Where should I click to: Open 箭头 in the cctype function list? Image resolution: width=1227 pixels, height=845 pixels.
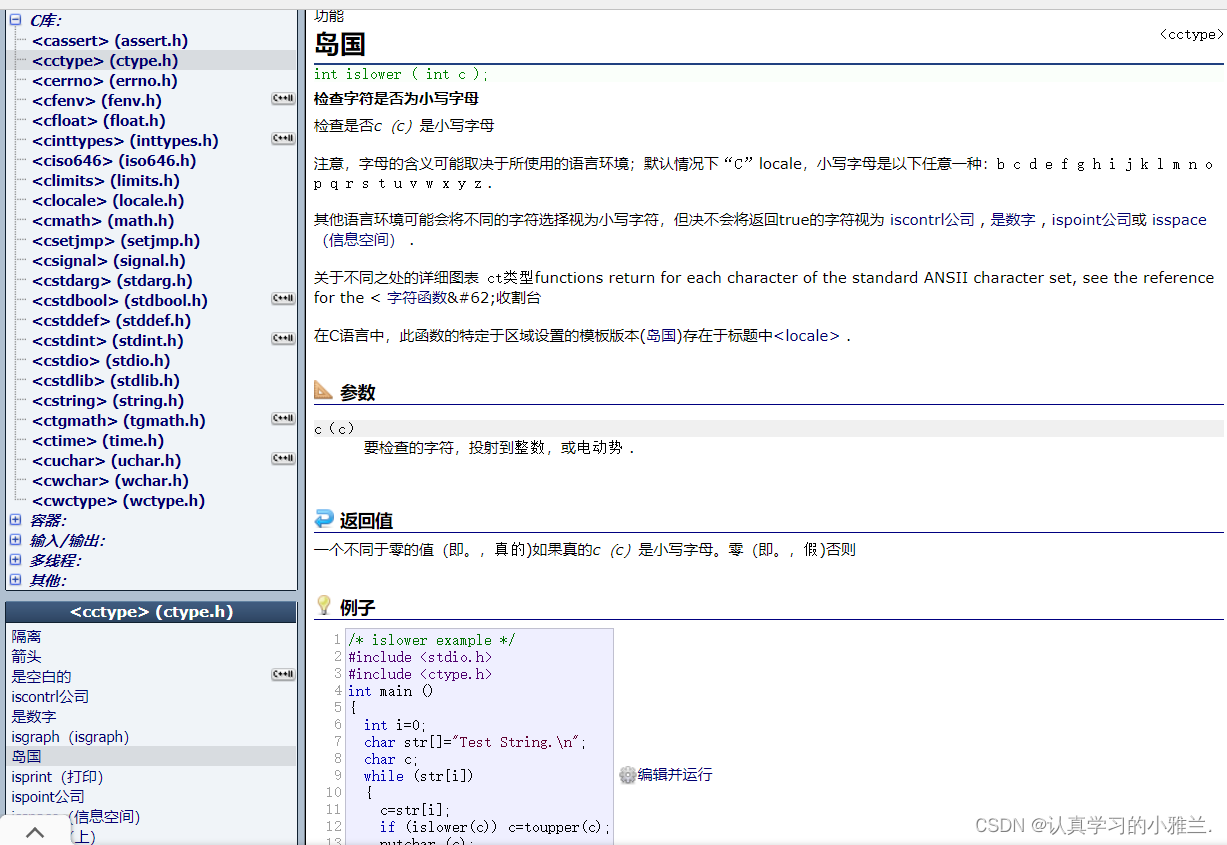26,657
